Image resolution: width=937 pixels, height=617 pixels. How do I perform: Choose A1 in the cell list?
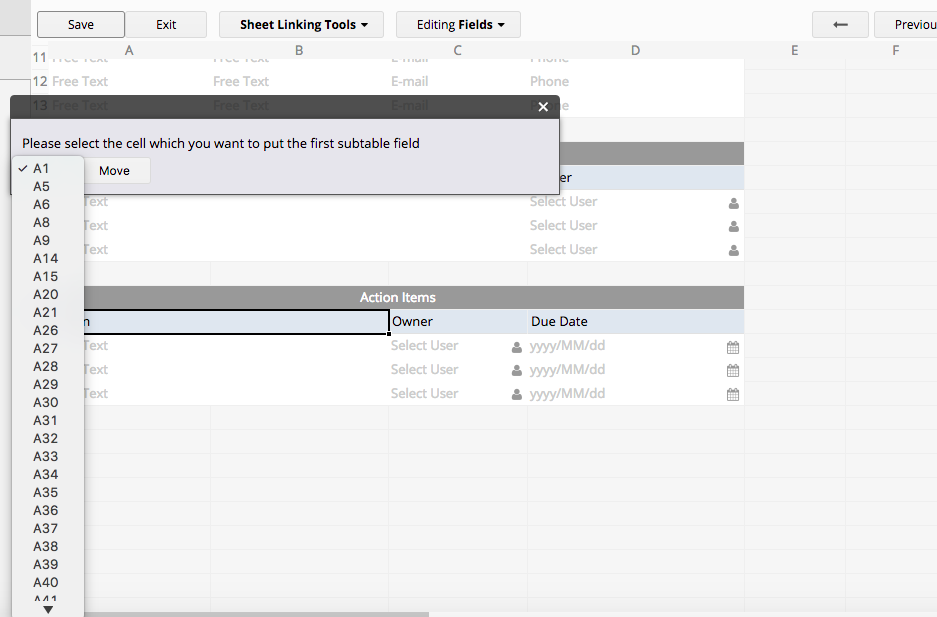tap(48, 168)
